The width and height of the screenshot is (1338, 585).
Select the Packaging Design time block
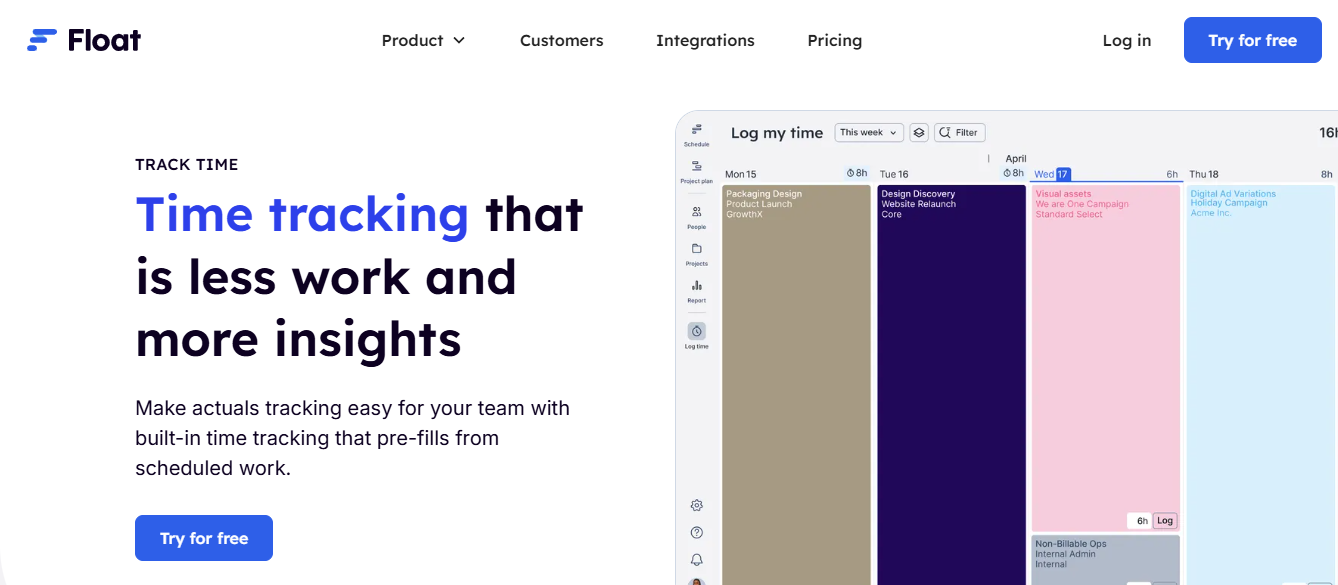[x=797, y=385]
